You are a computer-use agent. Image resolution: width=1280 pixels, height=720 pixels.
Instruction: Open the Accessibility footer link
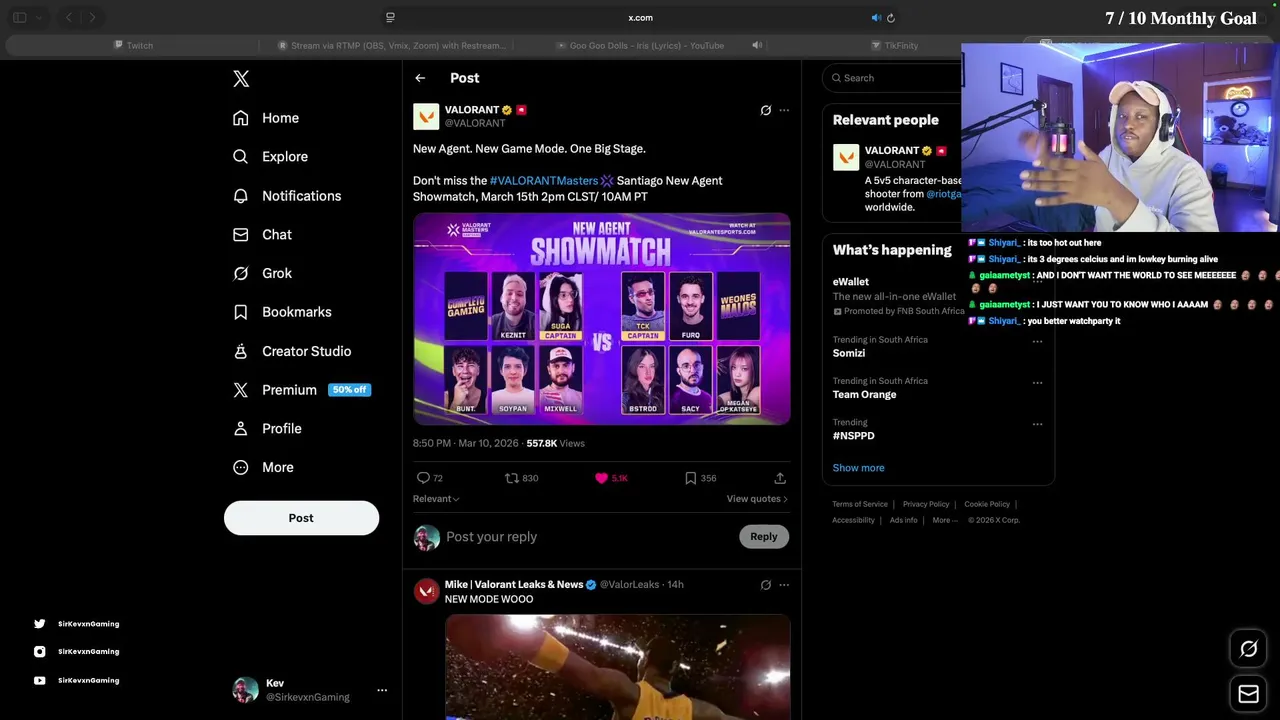[853, 520]
